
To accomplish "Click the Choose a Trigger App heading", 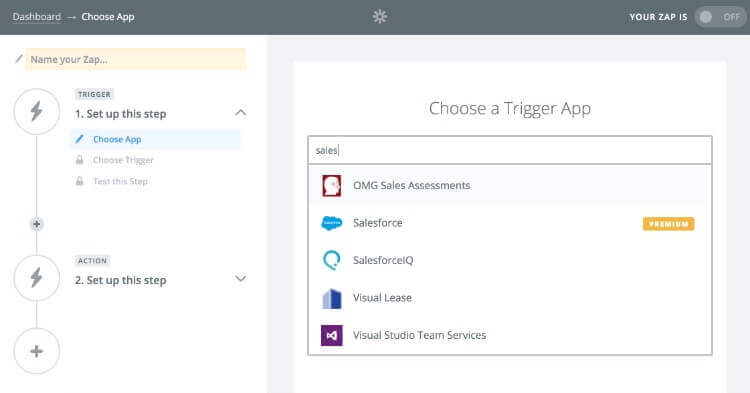I will click(x=510, y=109).
